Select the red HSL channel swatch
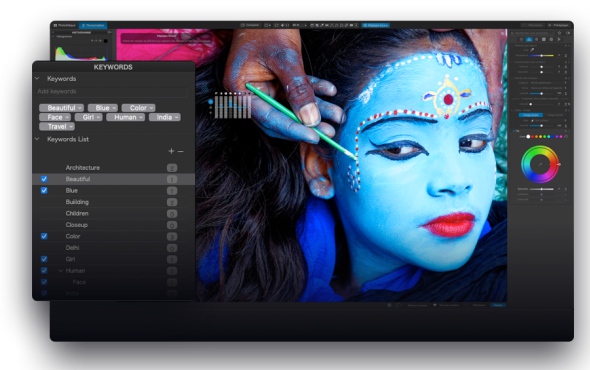This screenshot has height=370, width=590. (x=532, y=137)
